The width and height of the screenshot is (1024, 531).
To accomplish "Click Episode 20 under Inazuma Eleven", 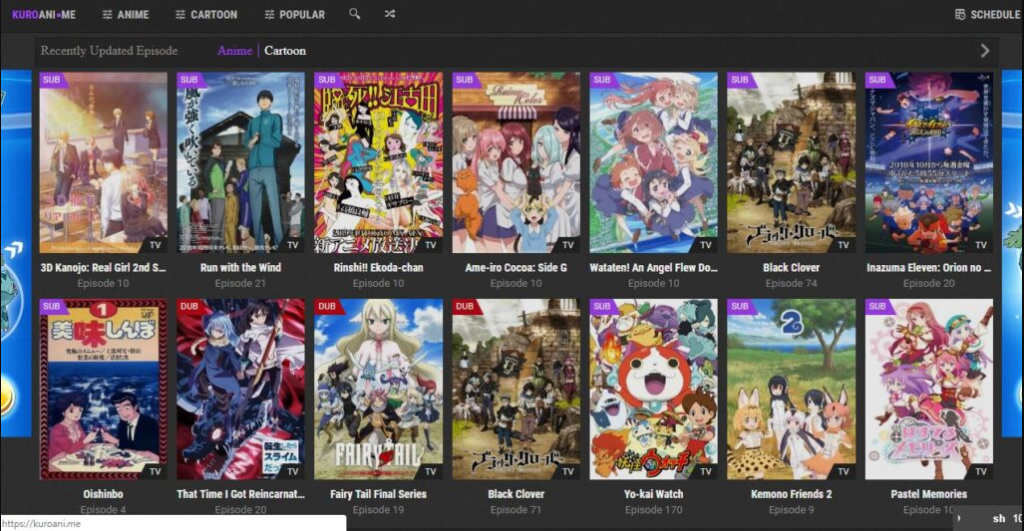I will (x=929, y=283).
